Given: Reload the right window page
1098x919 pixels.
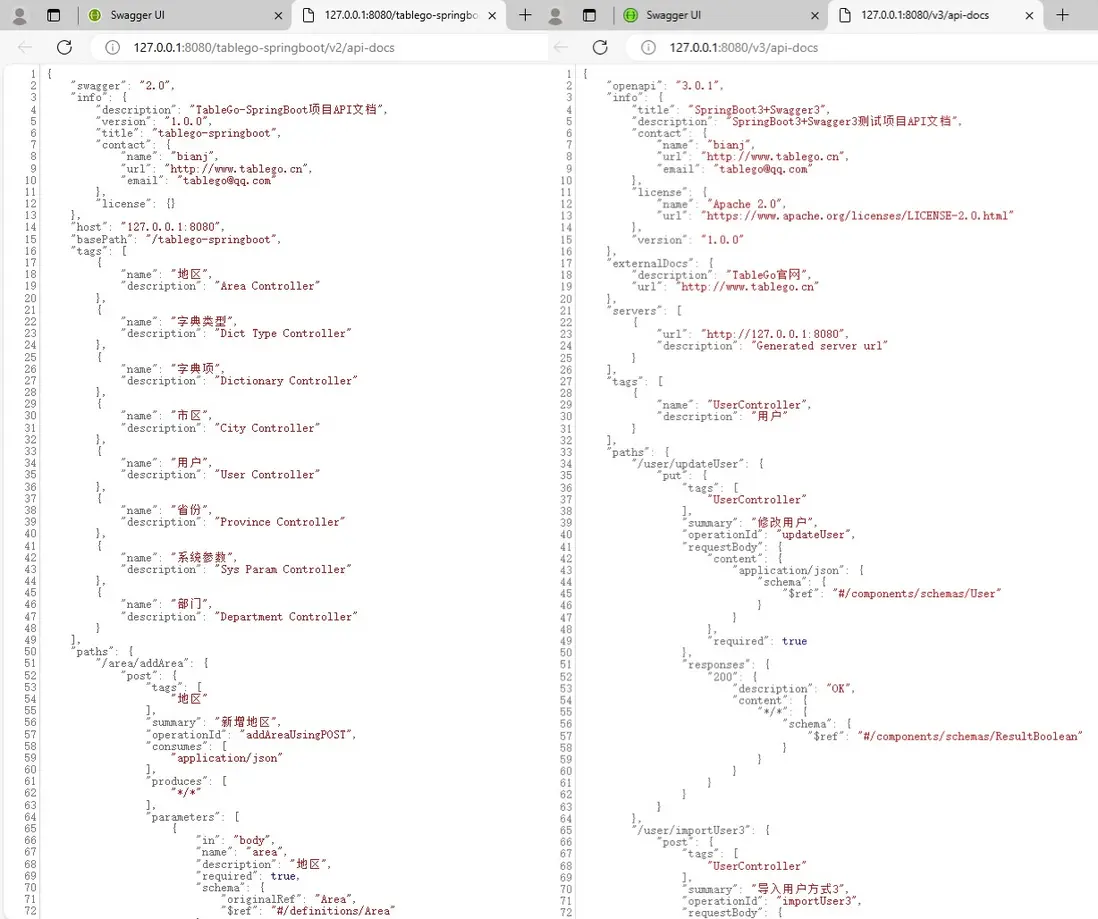Looking at the screenshot, I should click(x=600, y=47).
